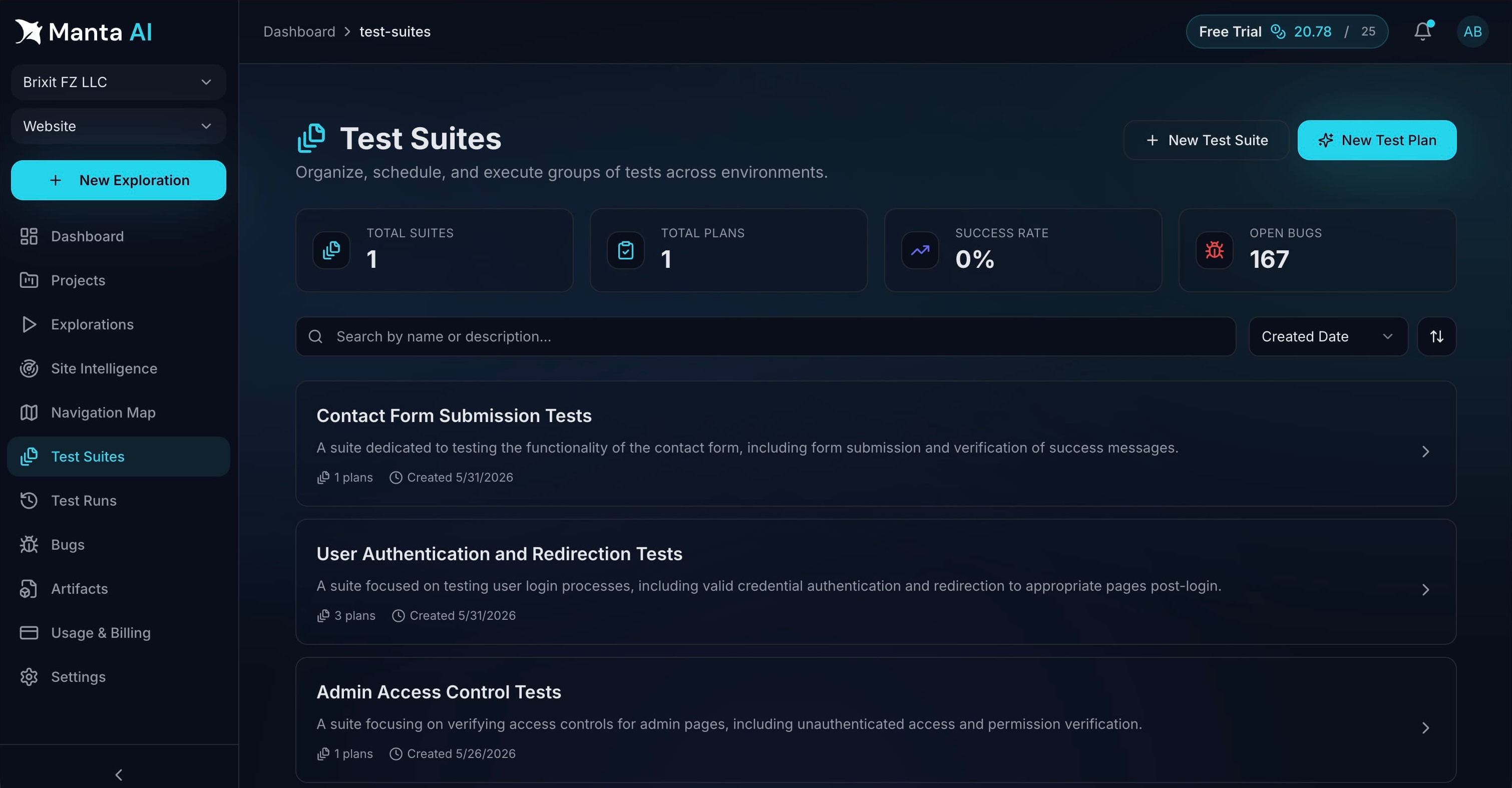
Task: Focus the search by name field
Action: 766,336
